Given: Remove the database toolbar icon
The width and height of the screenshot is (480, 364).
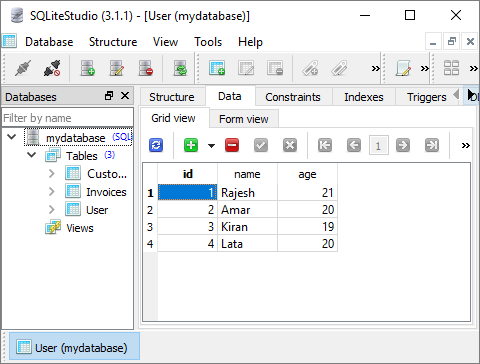Looking at the screenshot, I should (146, 68).
